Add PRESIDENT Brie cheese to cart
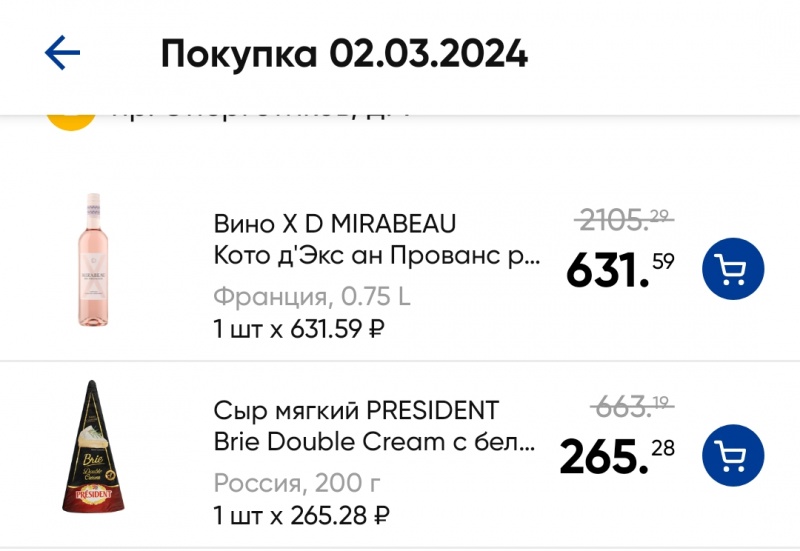The width and height of the screenshot is (800, 551). pyautogui.click(x=733, y=456)
